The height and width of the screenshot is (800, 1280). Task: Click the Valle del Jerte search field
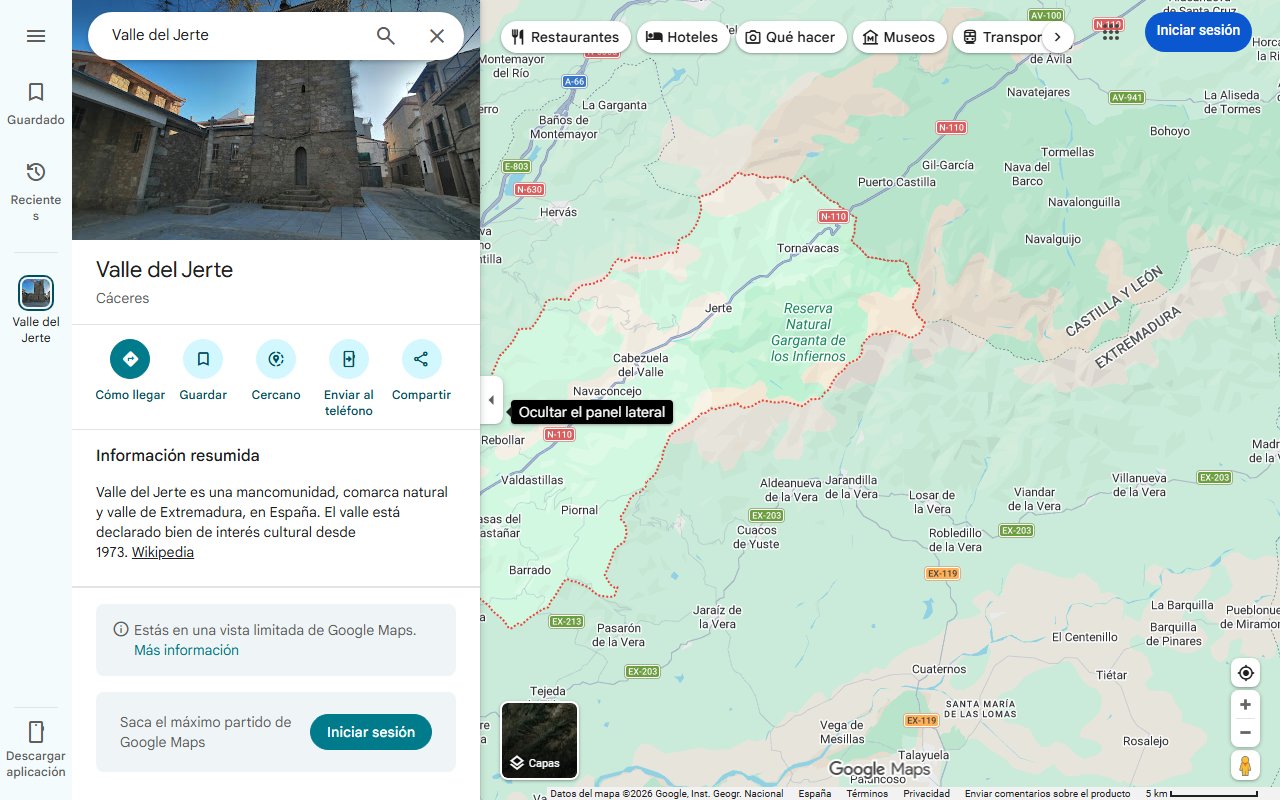(230, 35)
